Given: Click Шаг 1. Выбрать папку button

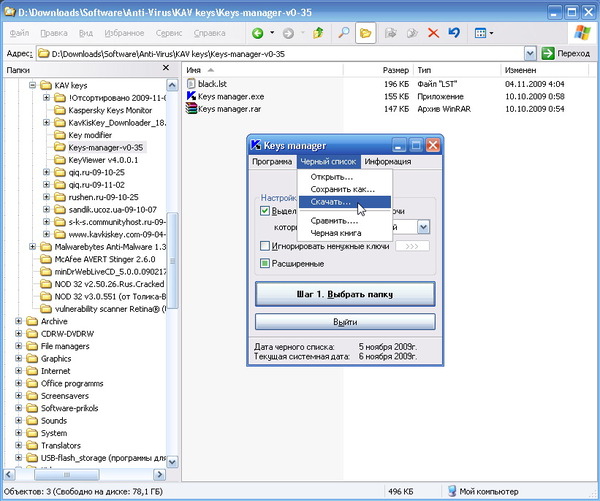Looking at the screenshot, I should pos(345,294).
